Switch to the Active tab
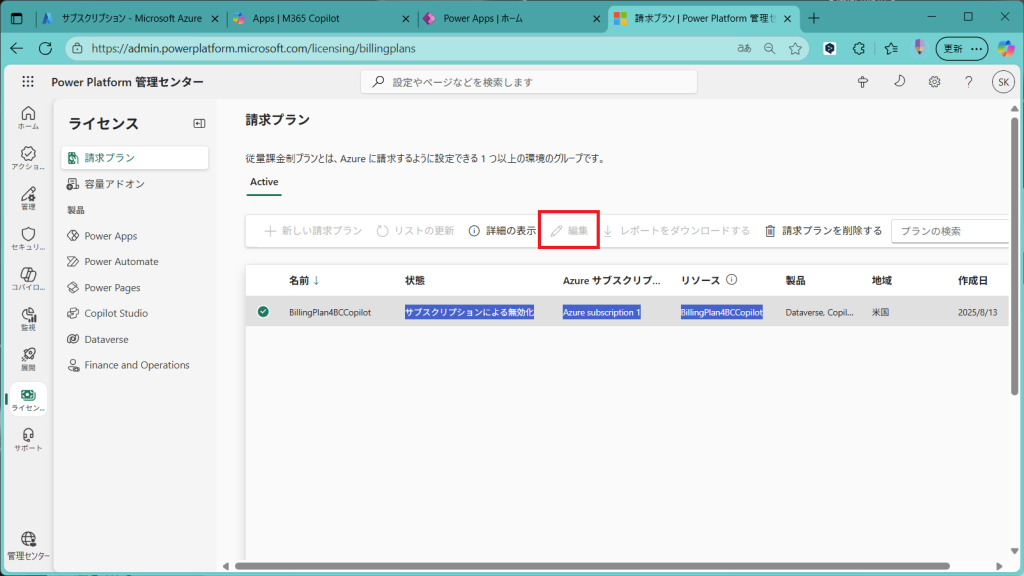The height and width of the screenshot is (576, 1024). (x=264, y=182)
